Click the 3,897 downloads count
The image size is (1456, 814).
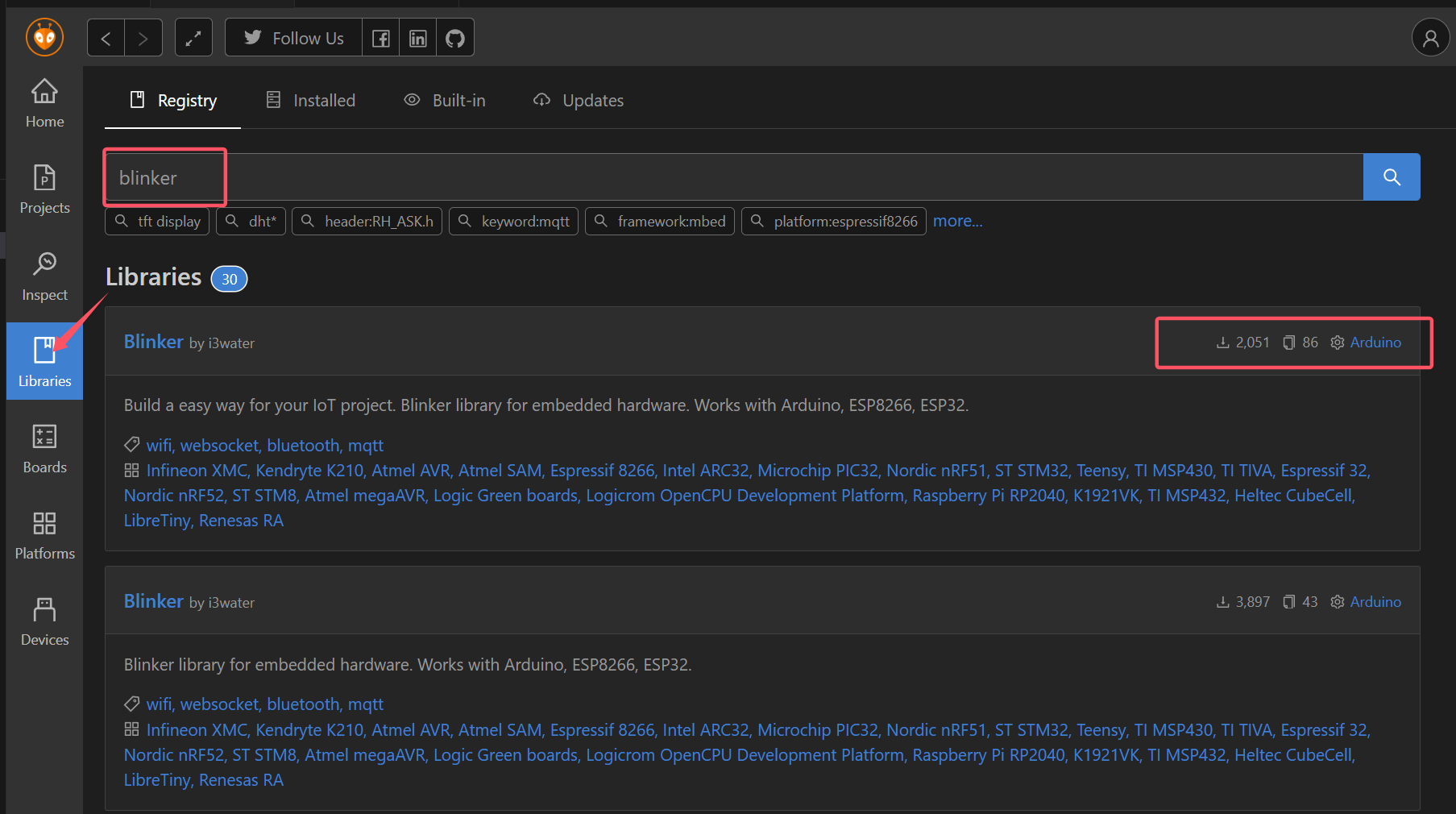(1243, 602)
